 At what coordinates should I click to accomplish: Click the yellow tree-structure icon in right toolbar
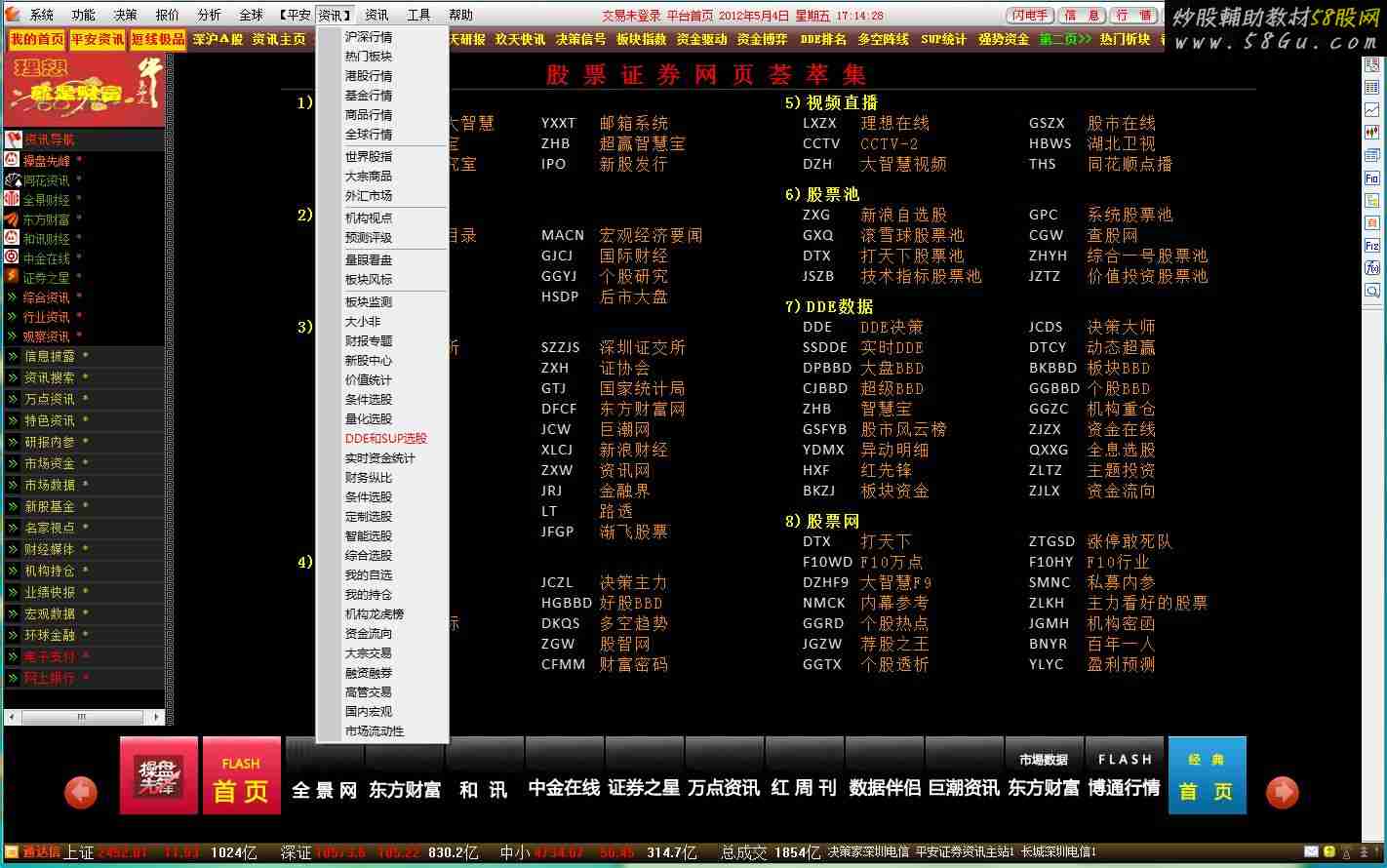1372,201
